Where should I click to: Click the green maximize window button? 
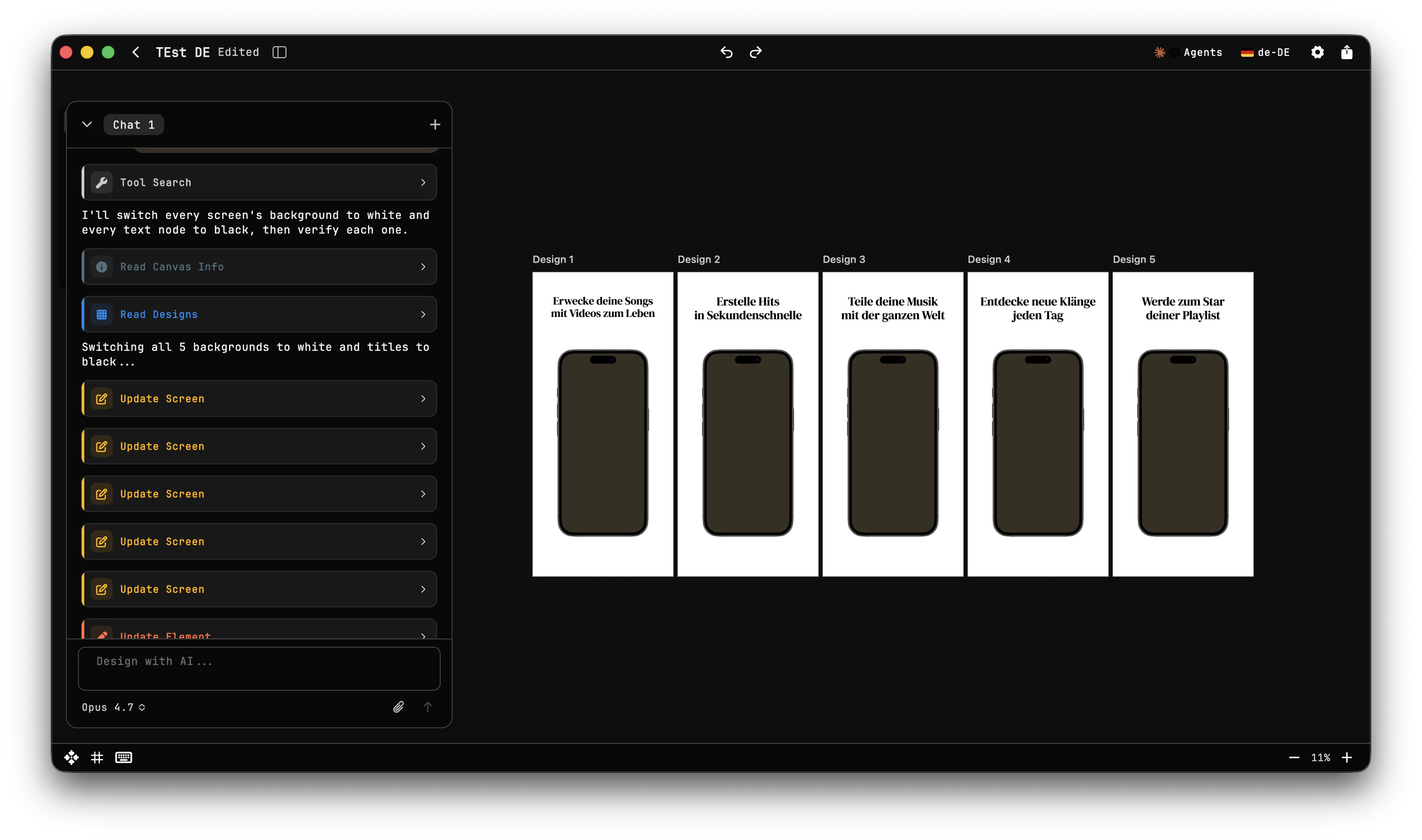pos(108,52)
